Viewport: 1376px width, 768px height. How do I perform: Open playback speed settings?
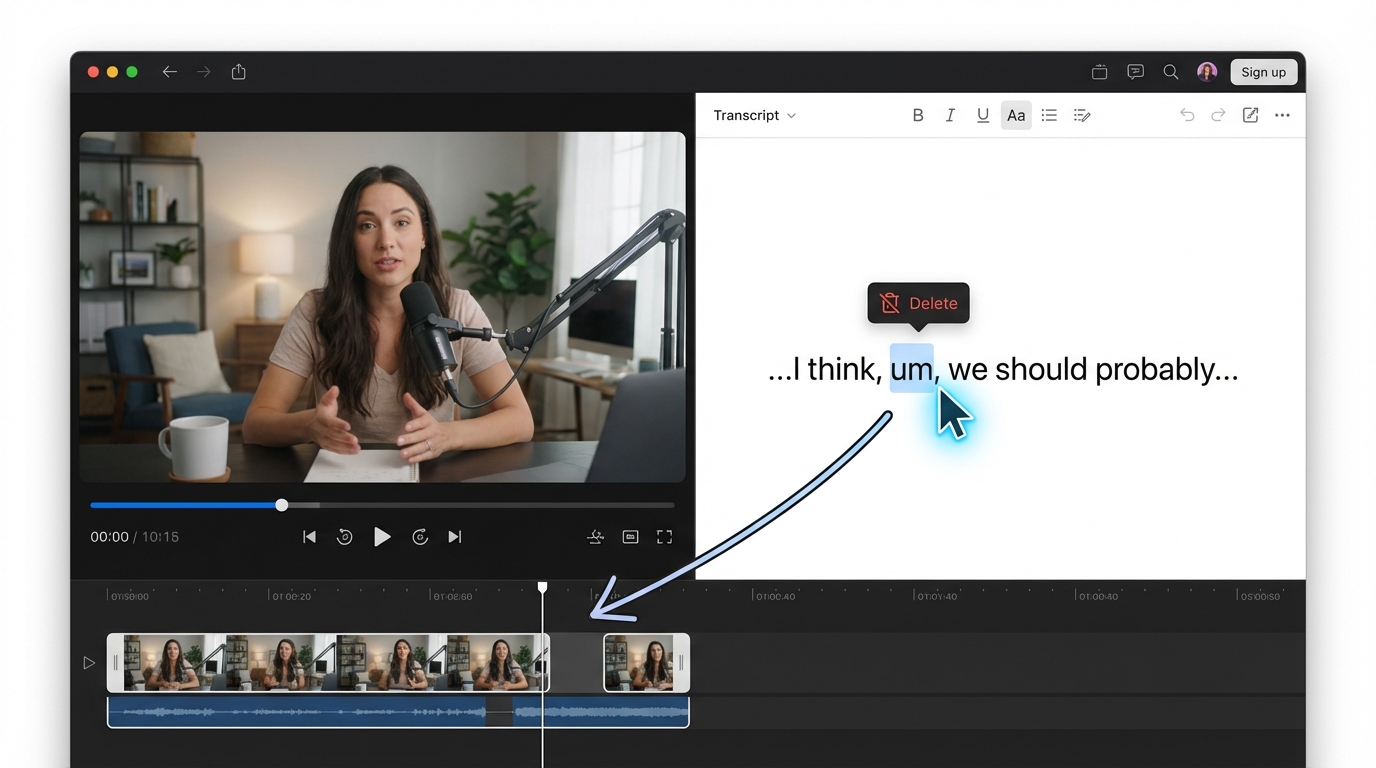[595, 536]
